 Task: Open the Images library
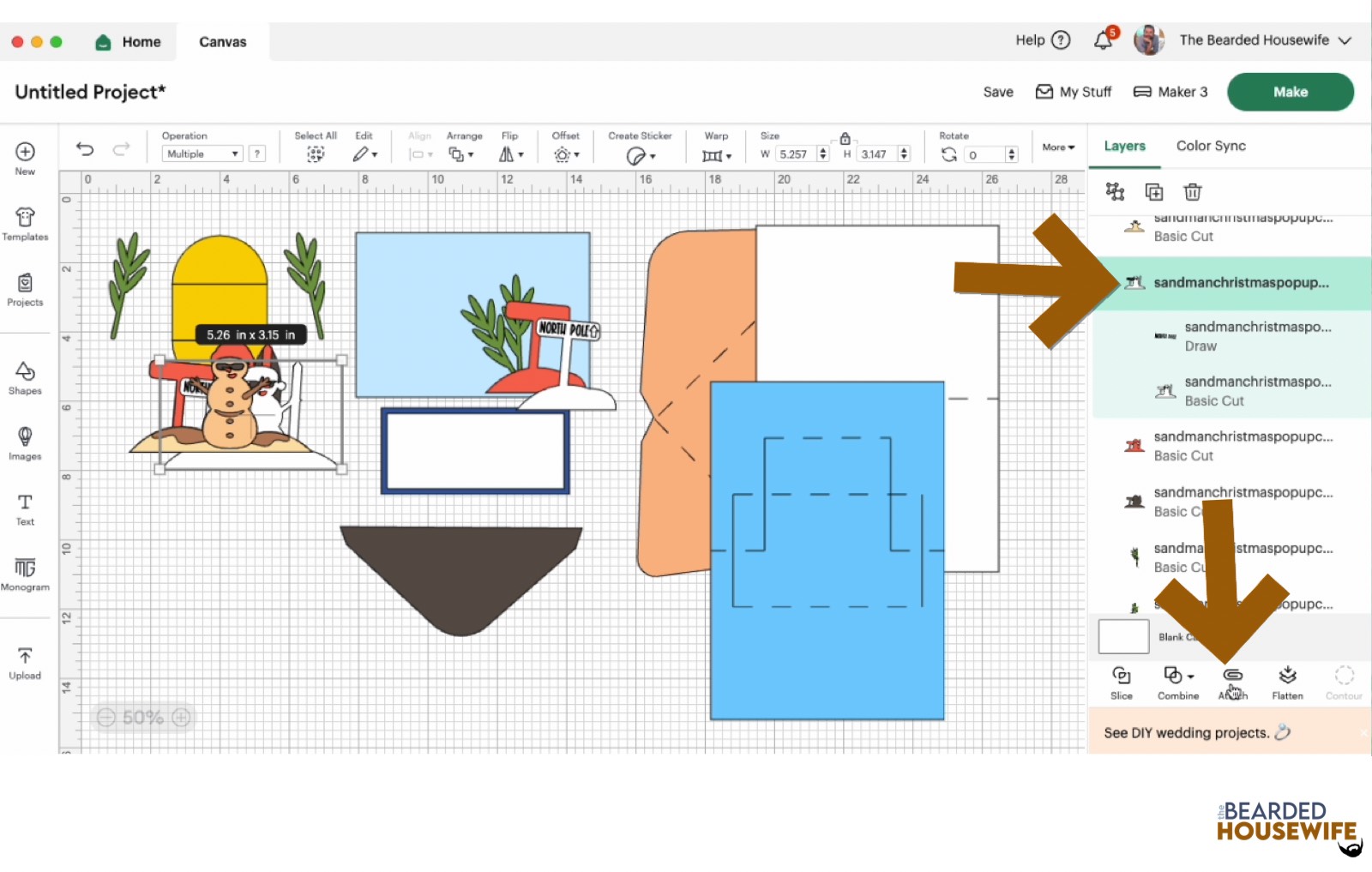tap(25, 444)
